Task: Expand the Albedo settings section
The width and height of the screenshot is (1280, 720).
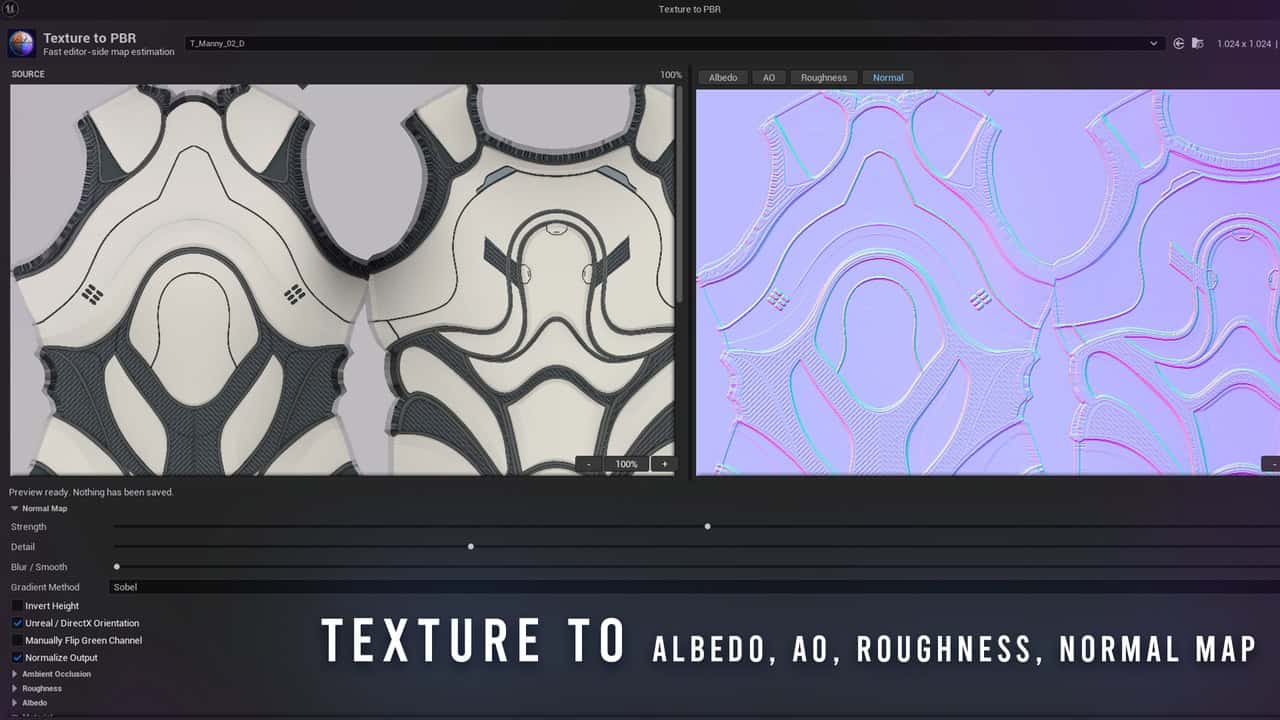Action: [x=15, y=703]
